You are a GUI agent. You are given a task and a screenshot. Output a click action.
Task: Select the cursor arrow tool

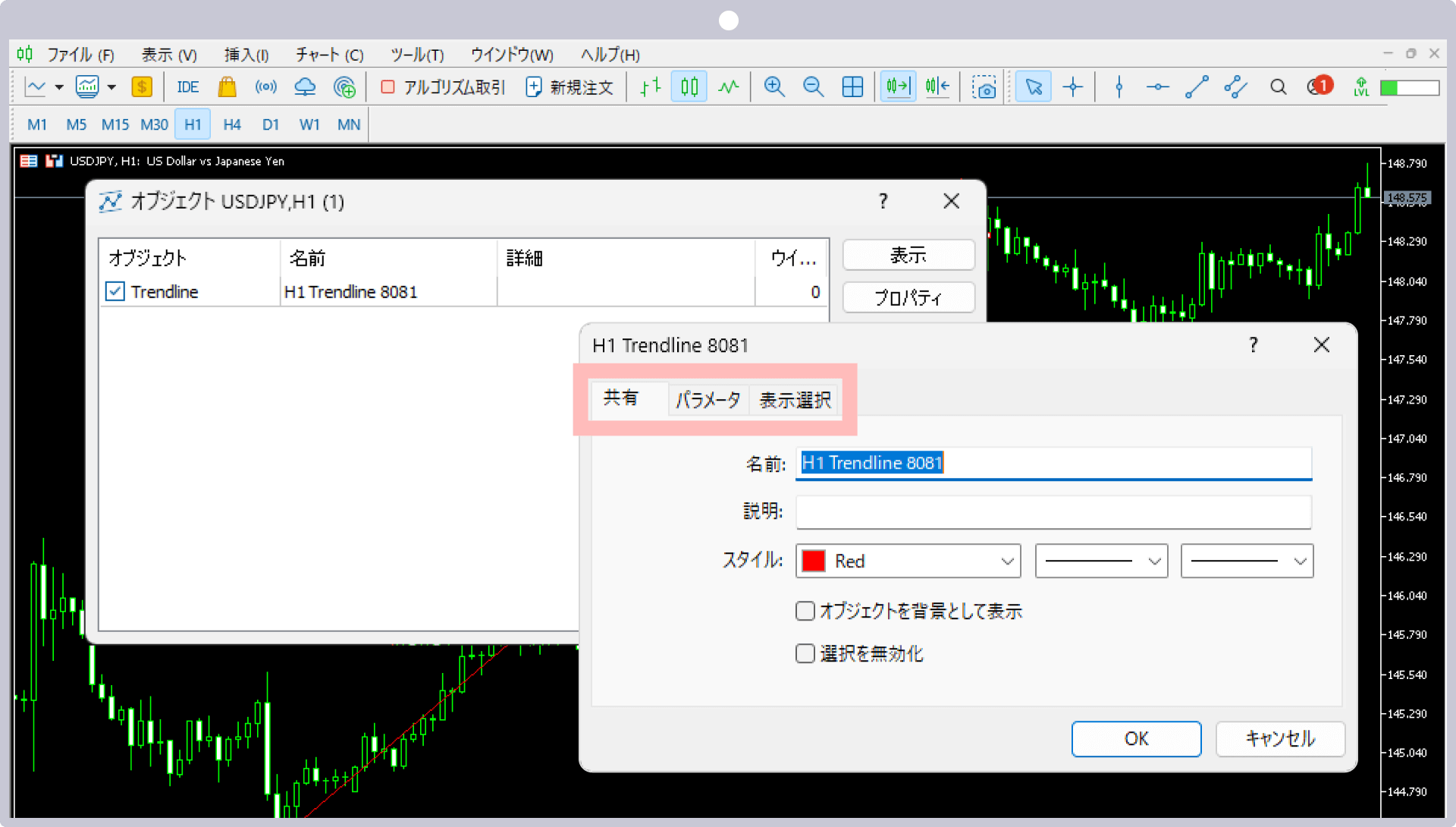point(1034,87)
